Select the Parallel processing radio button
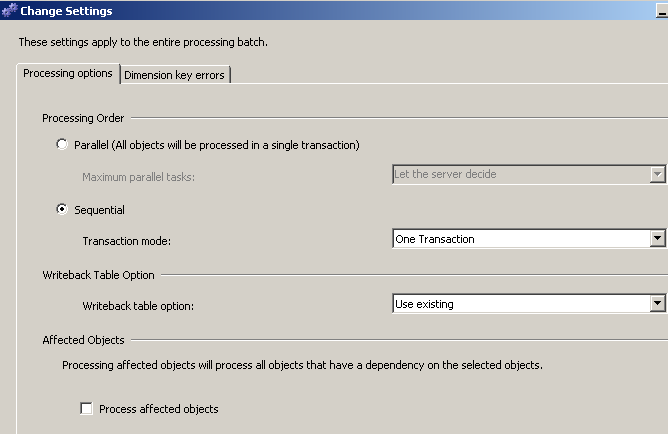This screenshot has height=434, width=668. coord(63,145)
